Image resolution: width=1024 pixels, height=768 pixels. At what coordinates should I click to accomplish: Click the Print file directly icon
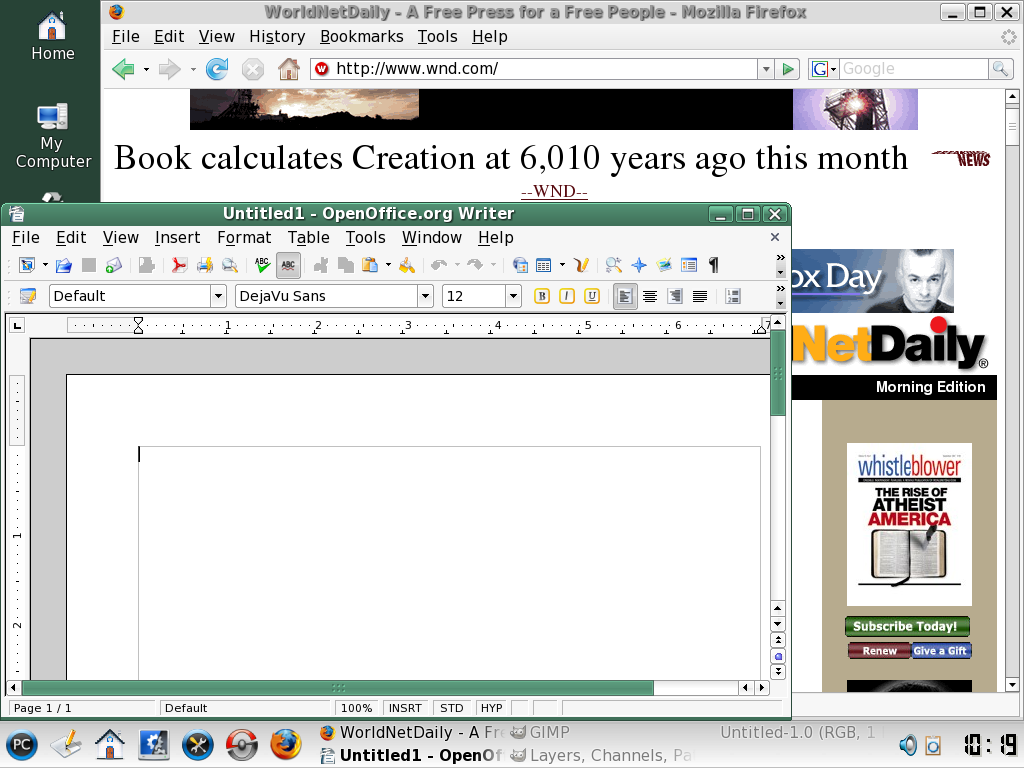[x=204, y=265]
